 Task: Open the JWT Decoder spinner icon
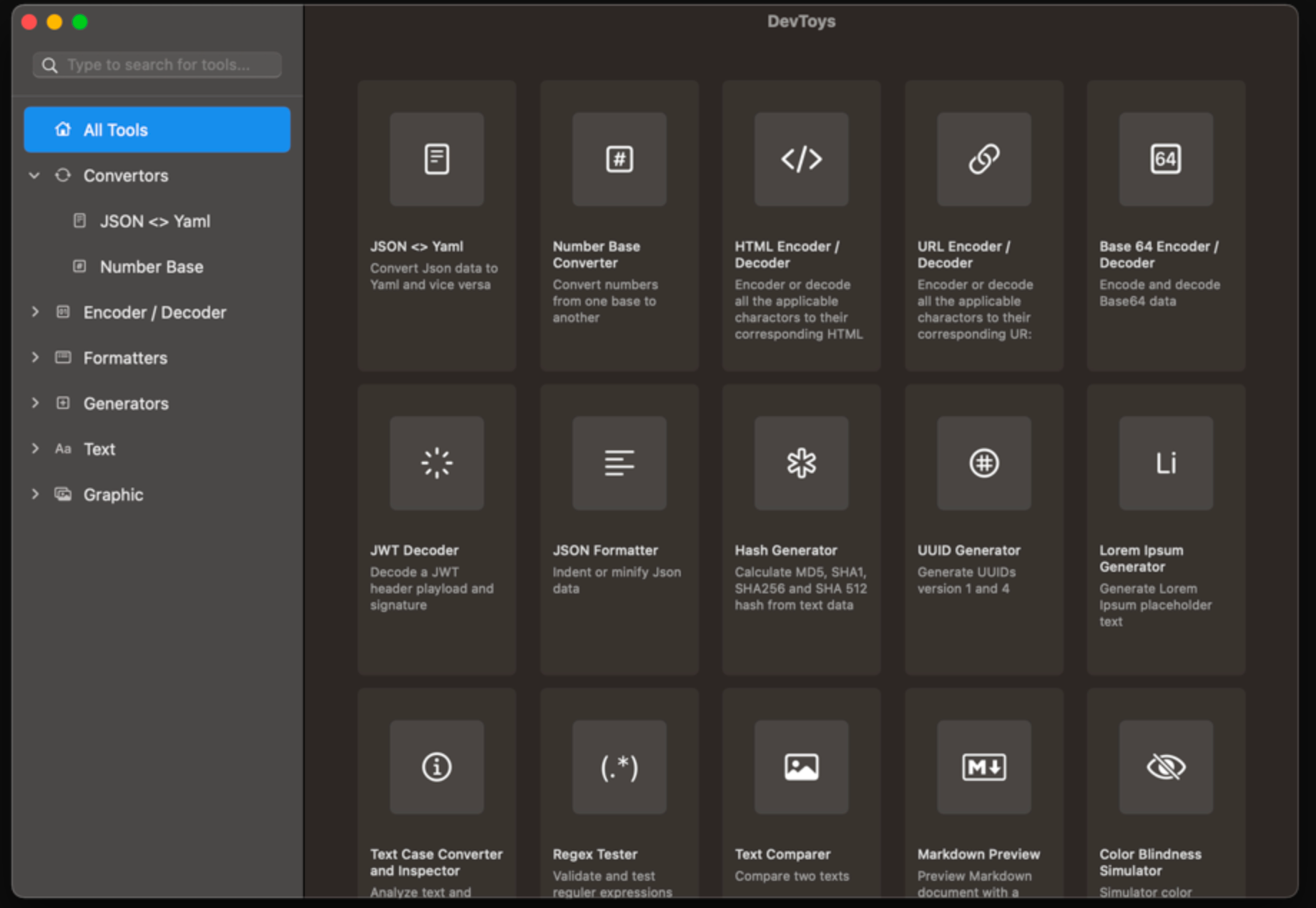pos(436,463)
